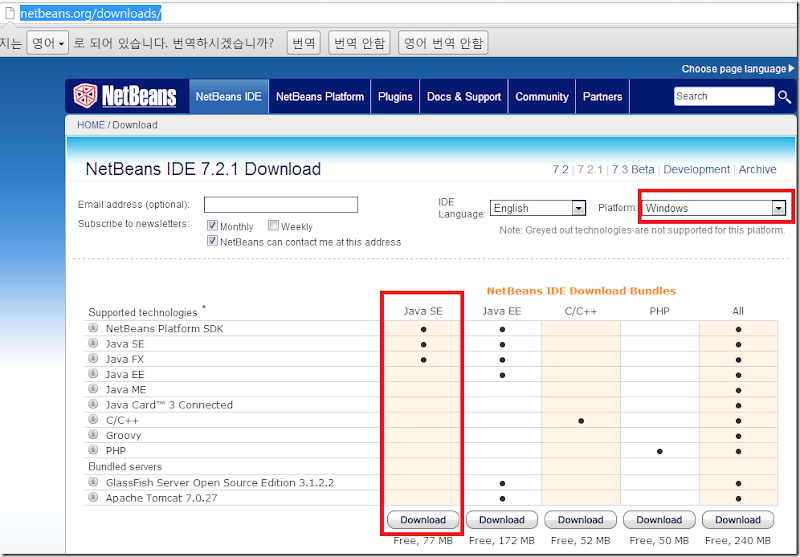The width and height of the screenshot is (800, 557).
Task: Click info icon next to Java FX
Action: coord(93,359)
